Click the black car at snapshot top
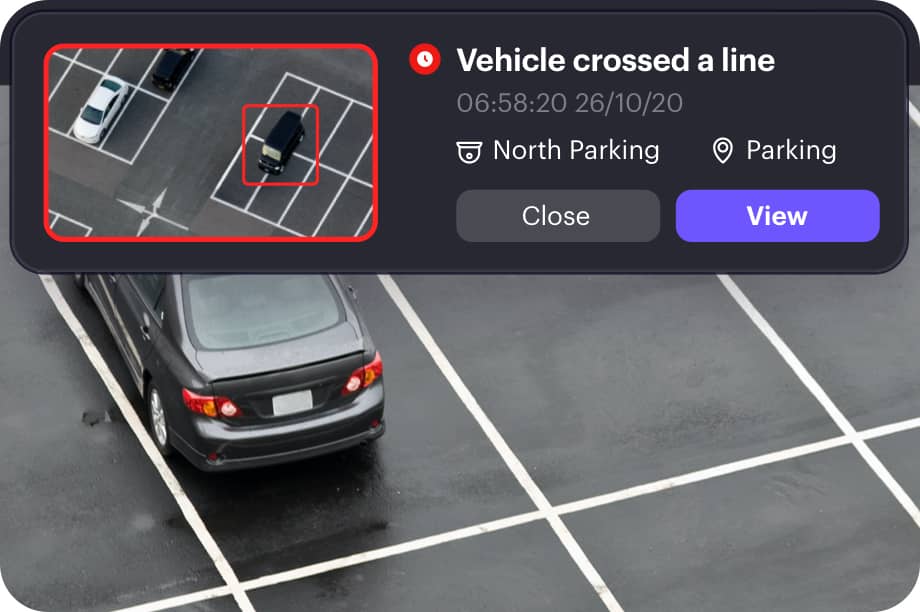Screen dimensions: 920x612 pyautogui.click(x=173, y=67)
